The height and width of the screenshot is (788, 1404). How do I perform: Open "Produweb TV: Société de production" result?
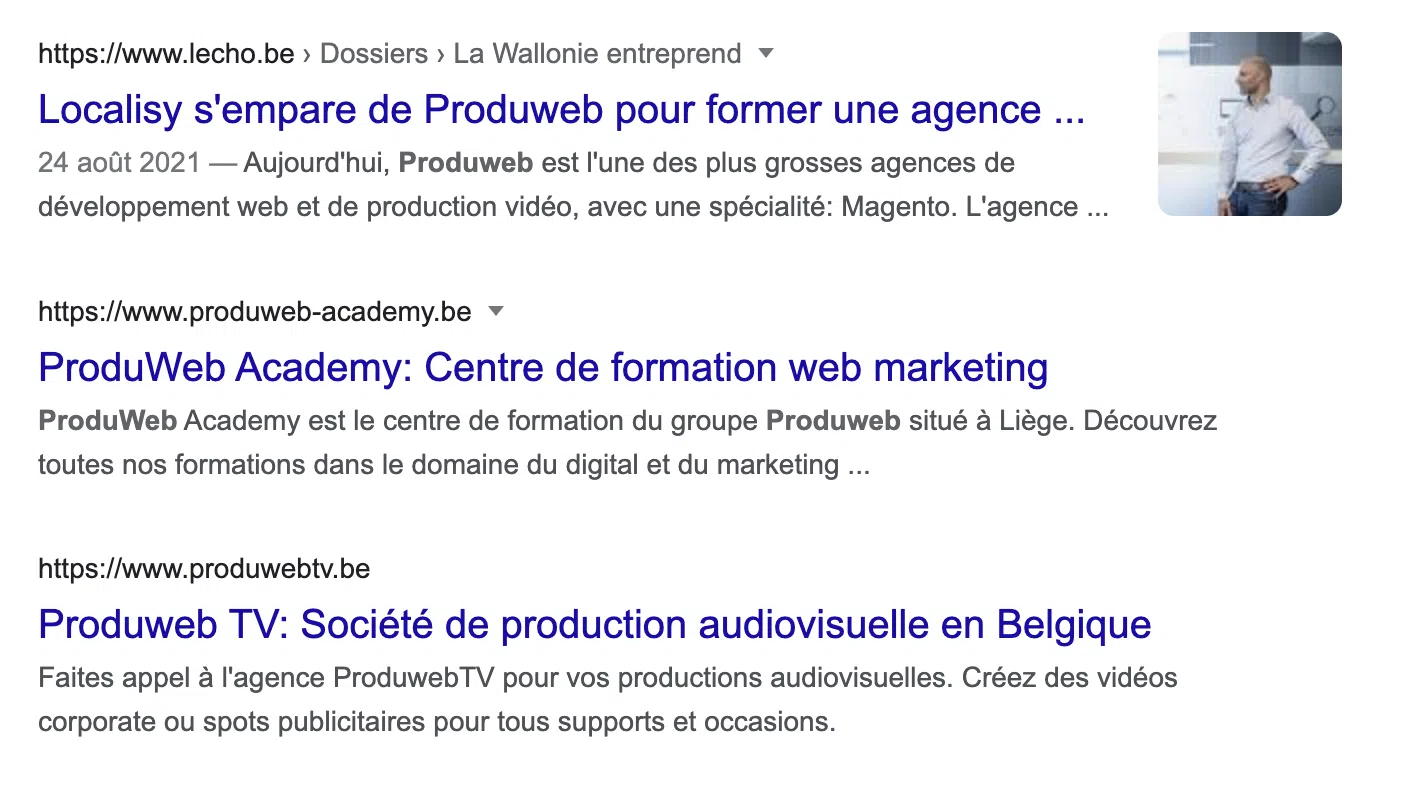(595, 625)
